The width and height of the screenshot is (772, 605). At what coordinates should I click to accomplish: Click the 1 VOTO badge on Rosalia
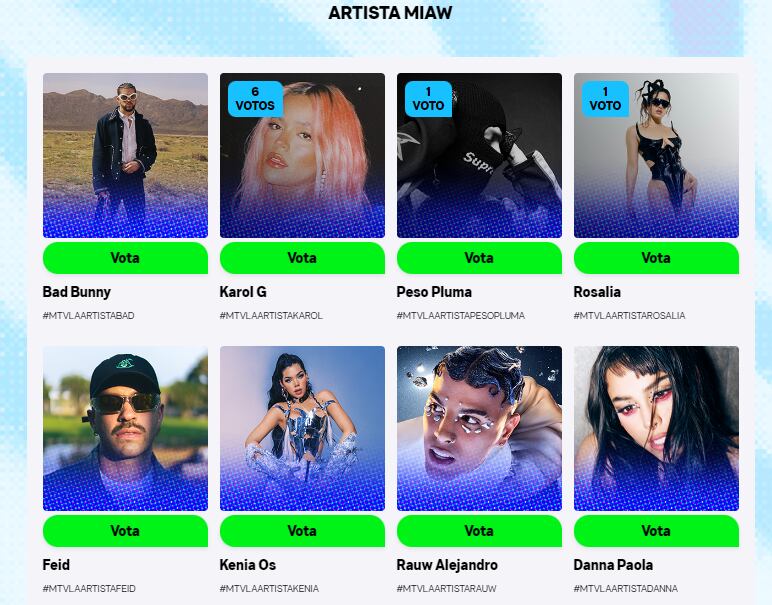pyautogui.click(x=605, y=99)
